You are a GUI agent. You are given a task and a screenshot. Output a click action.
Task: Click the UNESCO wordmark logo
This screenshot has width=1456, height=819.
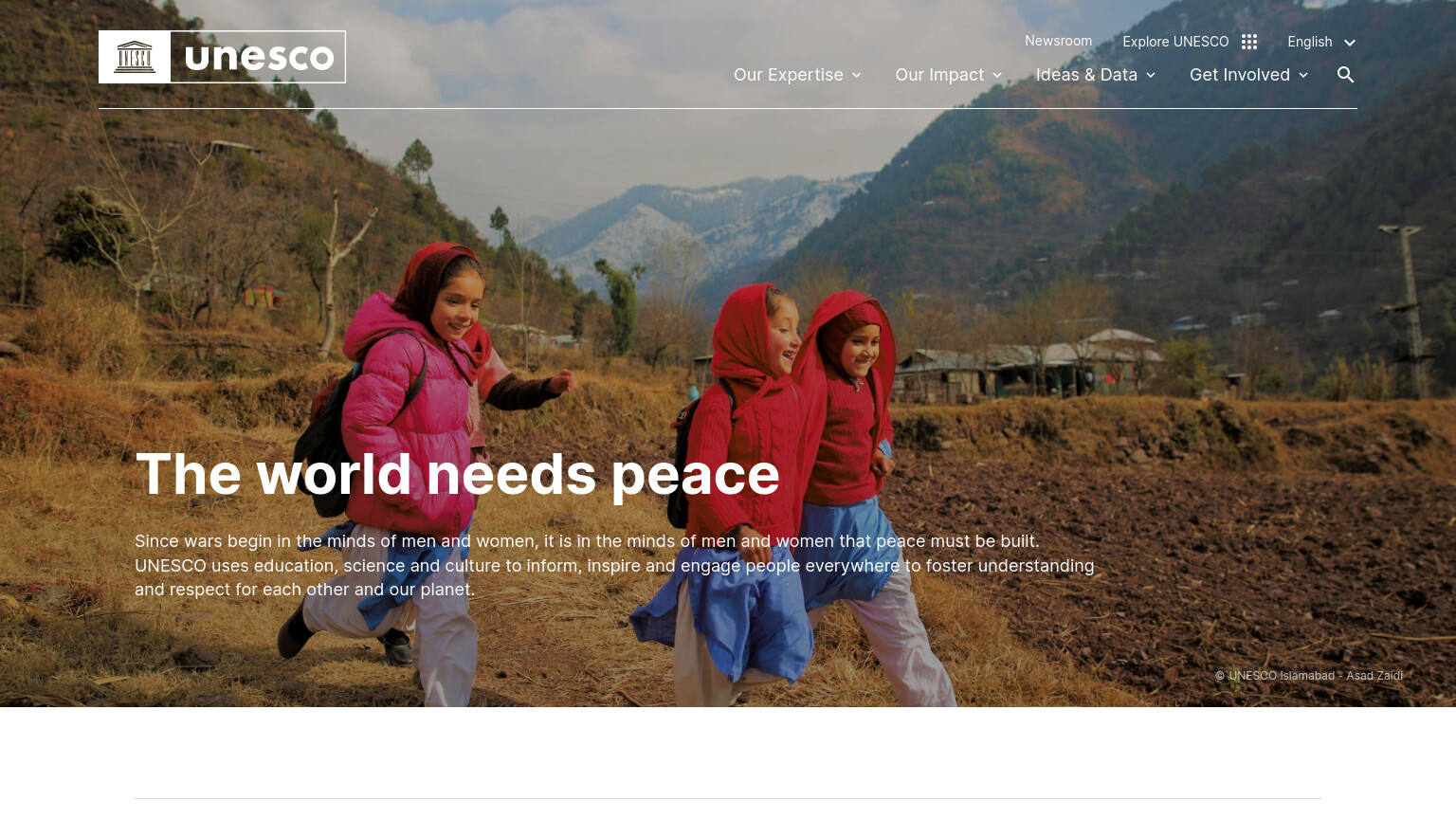coord(259,57)
